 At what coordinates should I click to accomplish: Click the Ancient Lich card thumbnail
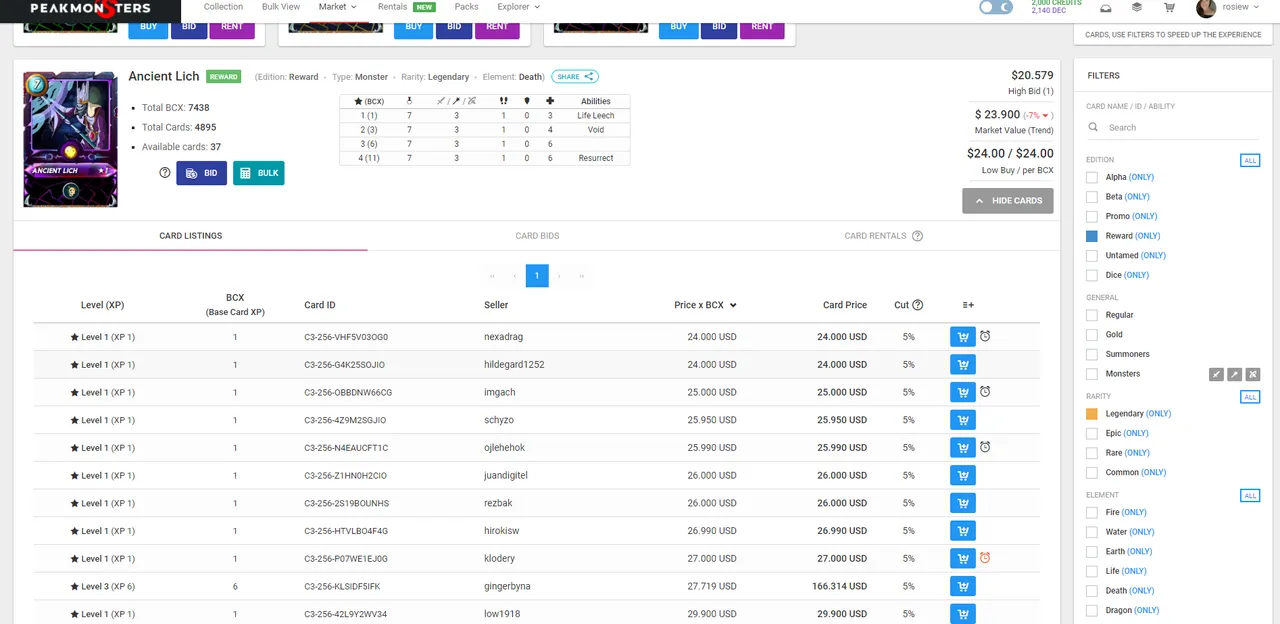70,139
